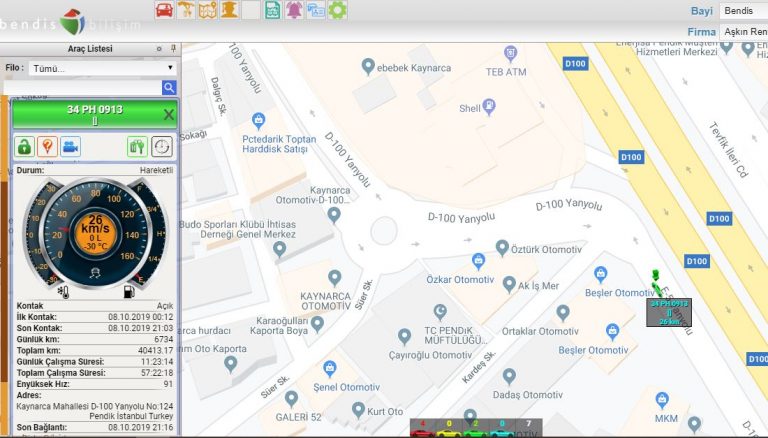
Task: Click the TEB ATM map marker
Action: coord(510,53)
